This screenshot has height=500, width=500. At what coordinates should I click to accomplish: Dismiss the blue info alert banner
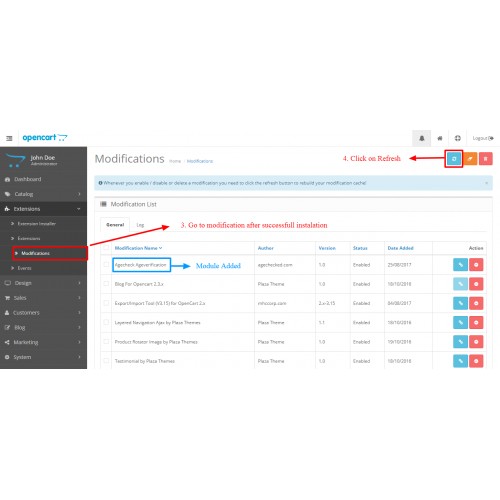click(486, 183)
